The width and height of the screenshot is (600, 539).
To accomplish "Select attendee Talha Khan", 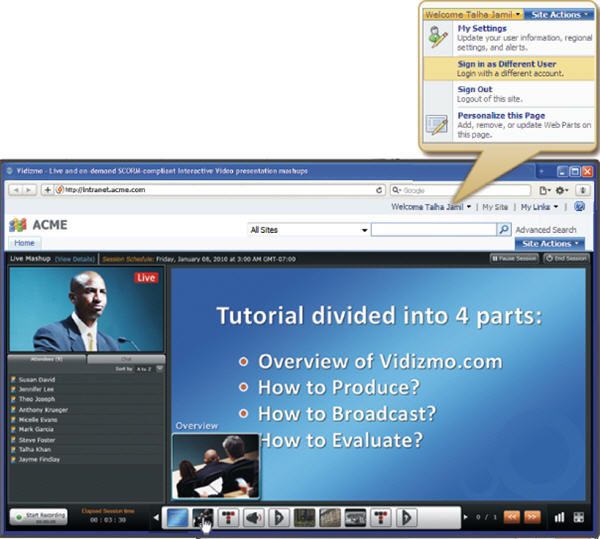I will (x=35, y=449).
